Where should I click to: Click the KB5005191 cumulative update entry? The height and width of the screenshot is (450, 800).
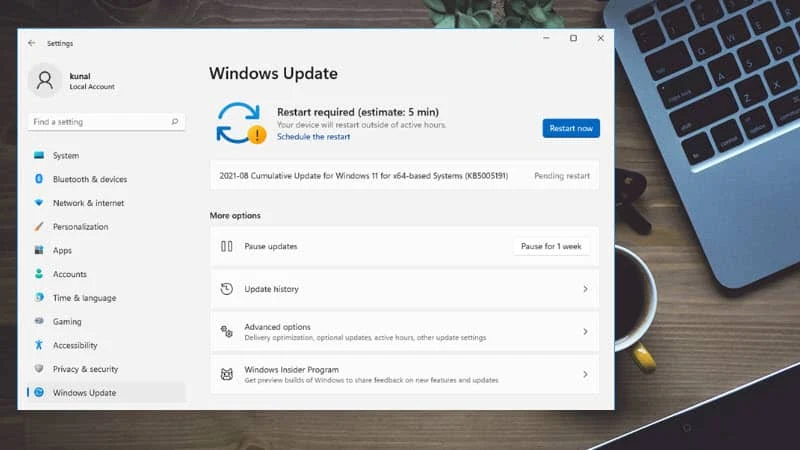click(x=404, y=176)
